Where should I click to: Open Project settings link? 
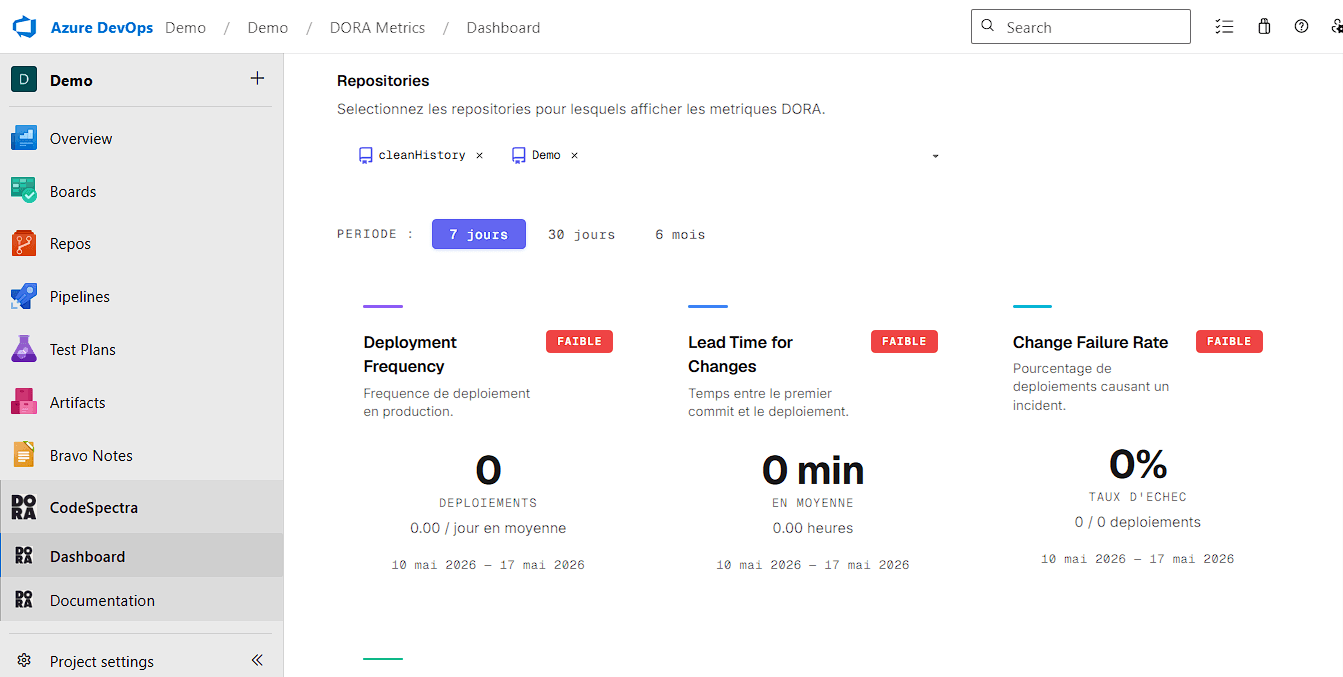(x=102, y=661)
